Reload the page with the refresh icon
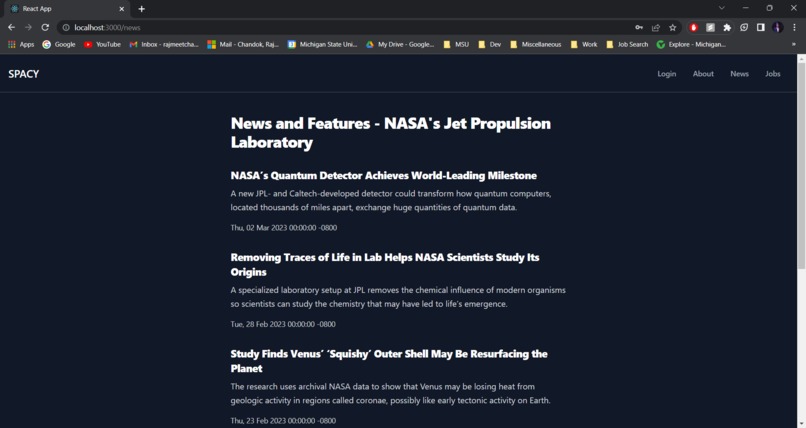Image resolution: width=806 pixels, height=428 pixels. click(x=45, y=27)
